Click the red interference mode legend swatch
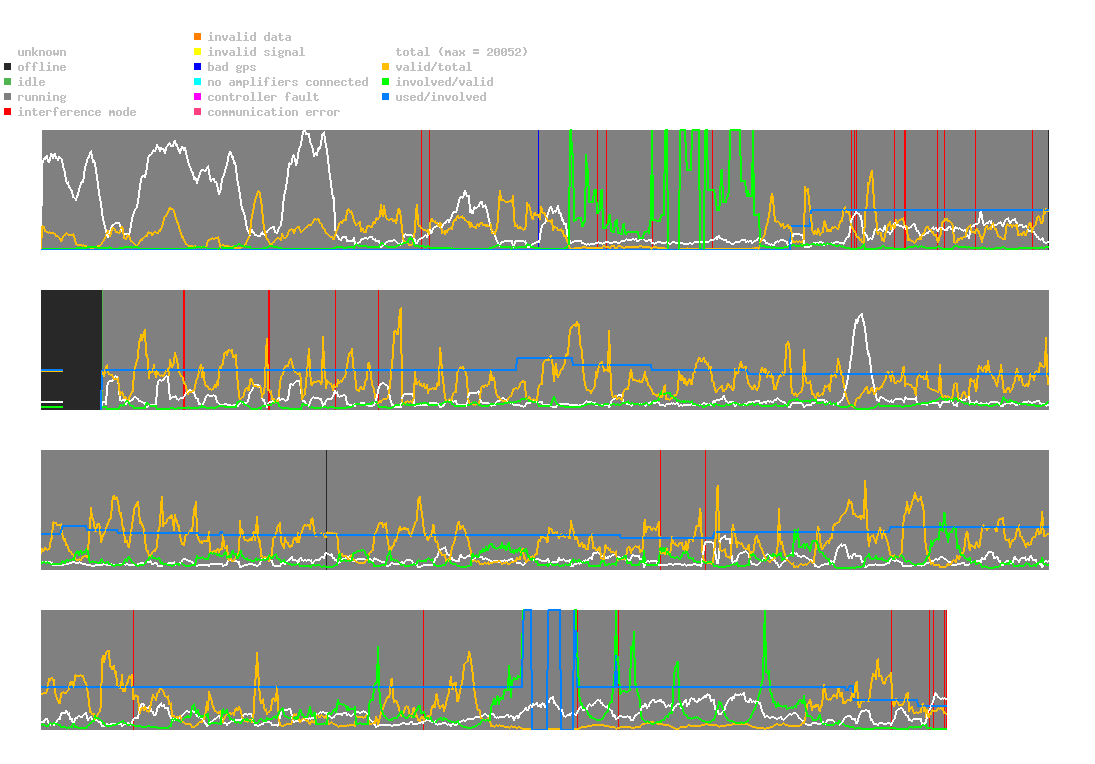This screenshot has height=764, width=1095. click(8, 112)
